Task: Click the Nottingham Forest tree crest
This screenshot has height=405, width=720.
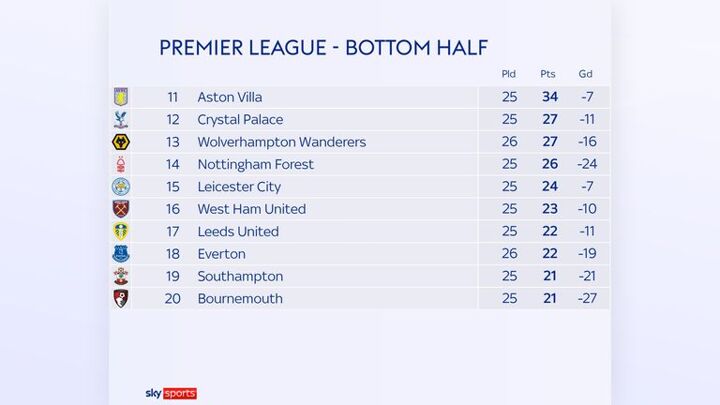Action: 121,164
